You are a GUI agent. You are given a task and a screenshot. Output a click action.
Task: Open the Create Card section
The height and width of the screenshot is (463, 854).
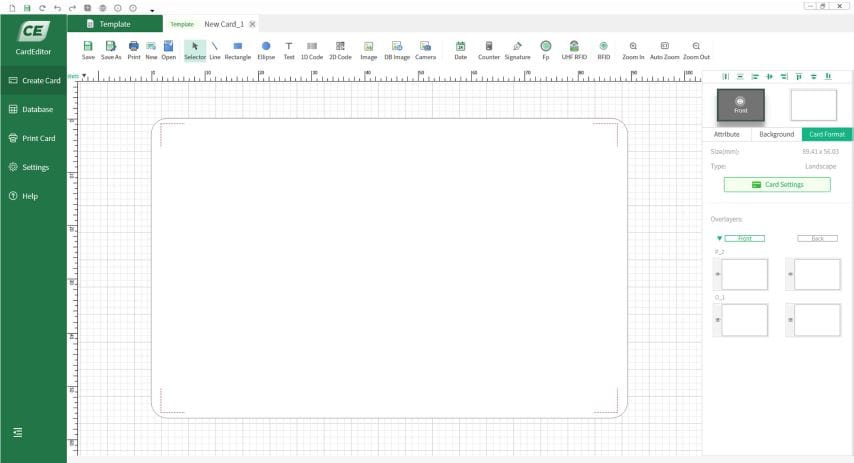tap(34, 81)
